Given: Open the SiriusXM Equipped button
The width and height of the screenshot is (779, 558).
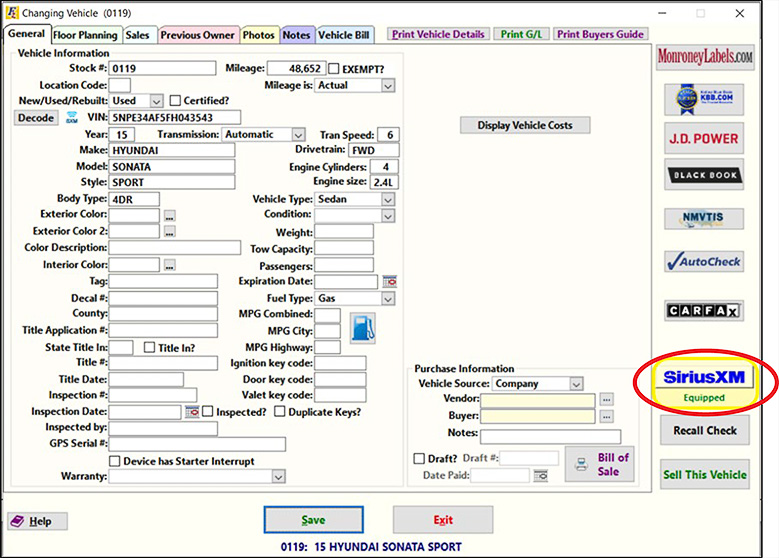Looking at the screenshot, I should pyautogui.click(x=704, y=385).
